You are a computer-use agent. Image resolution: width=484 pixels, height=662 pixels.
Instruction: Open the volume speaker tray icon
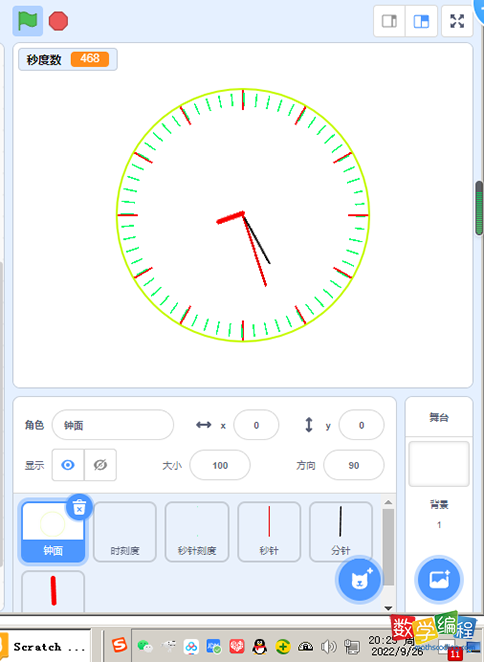(x=328, y=646)
